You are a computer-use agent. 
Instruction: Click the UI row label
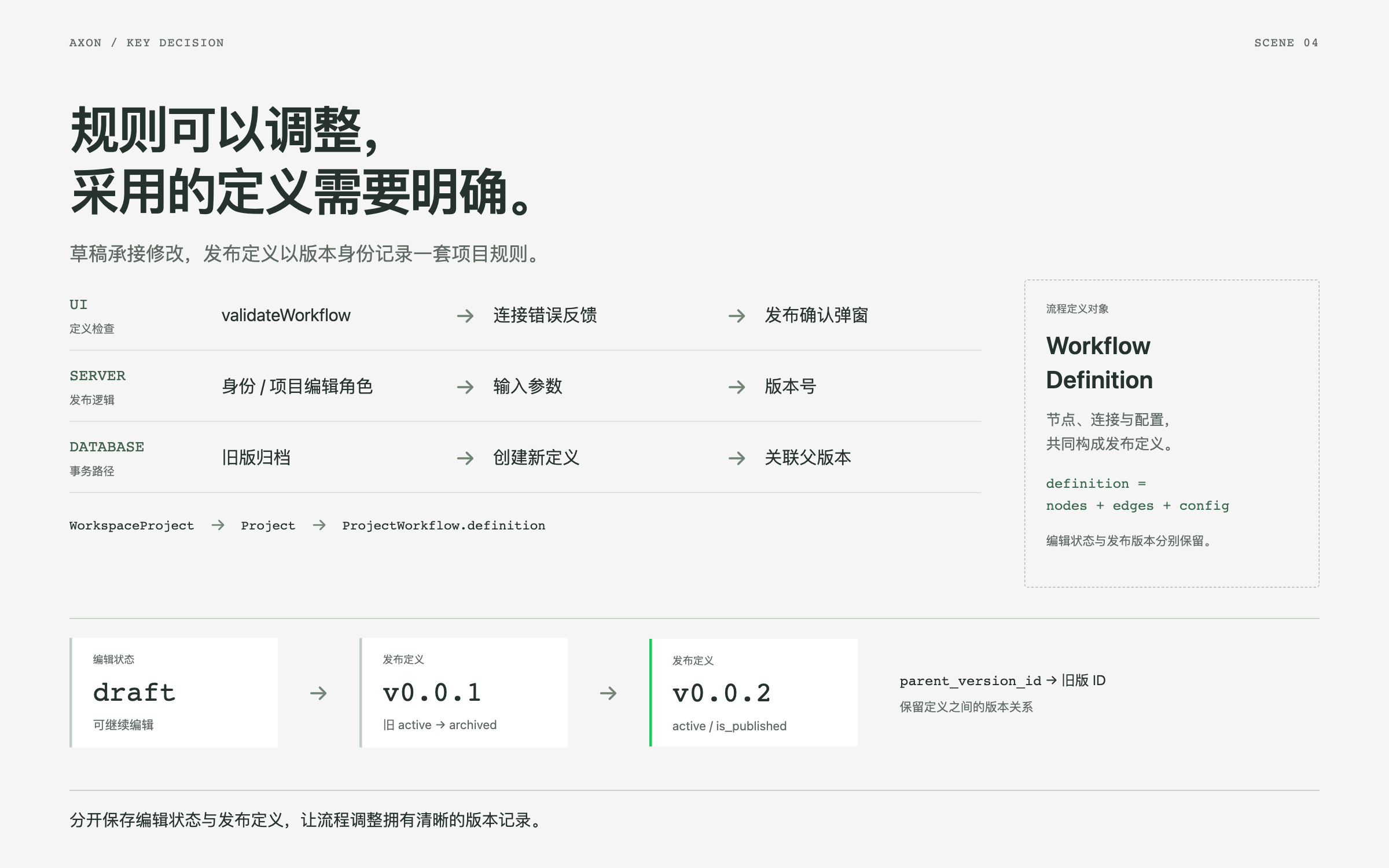click(79, 305)
